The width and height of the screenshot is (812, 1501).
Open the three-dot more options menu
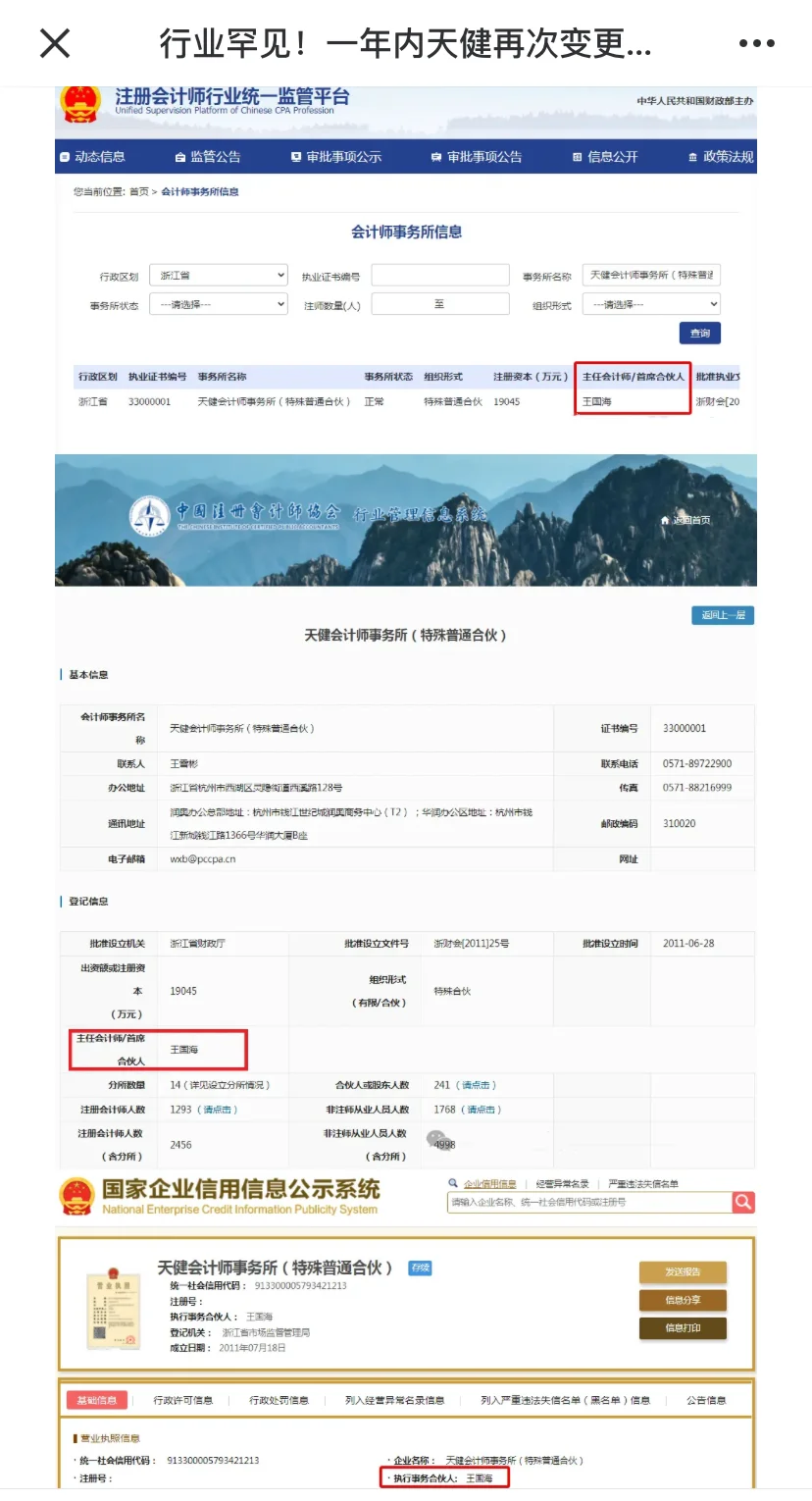[x=757, y=43]
